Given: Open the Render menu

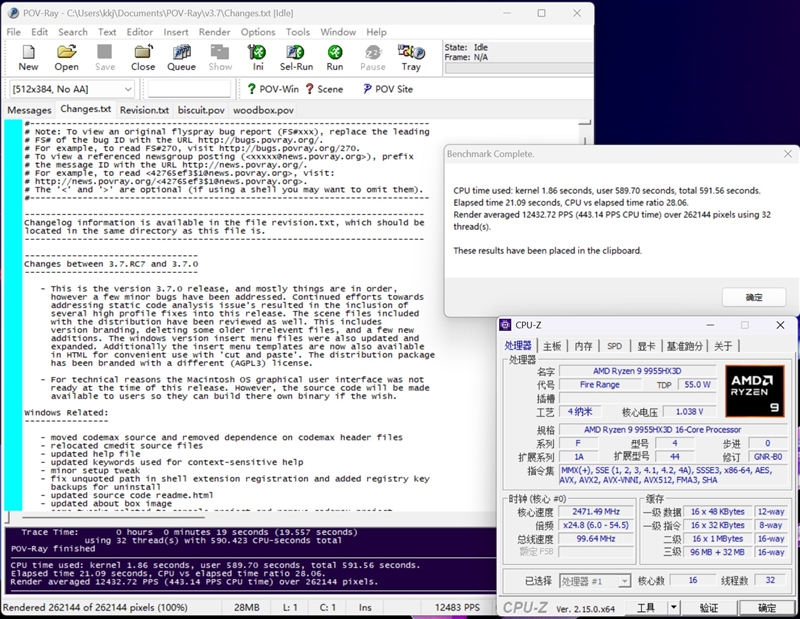Looking at the screenshot, I should [x=214, y=32].
